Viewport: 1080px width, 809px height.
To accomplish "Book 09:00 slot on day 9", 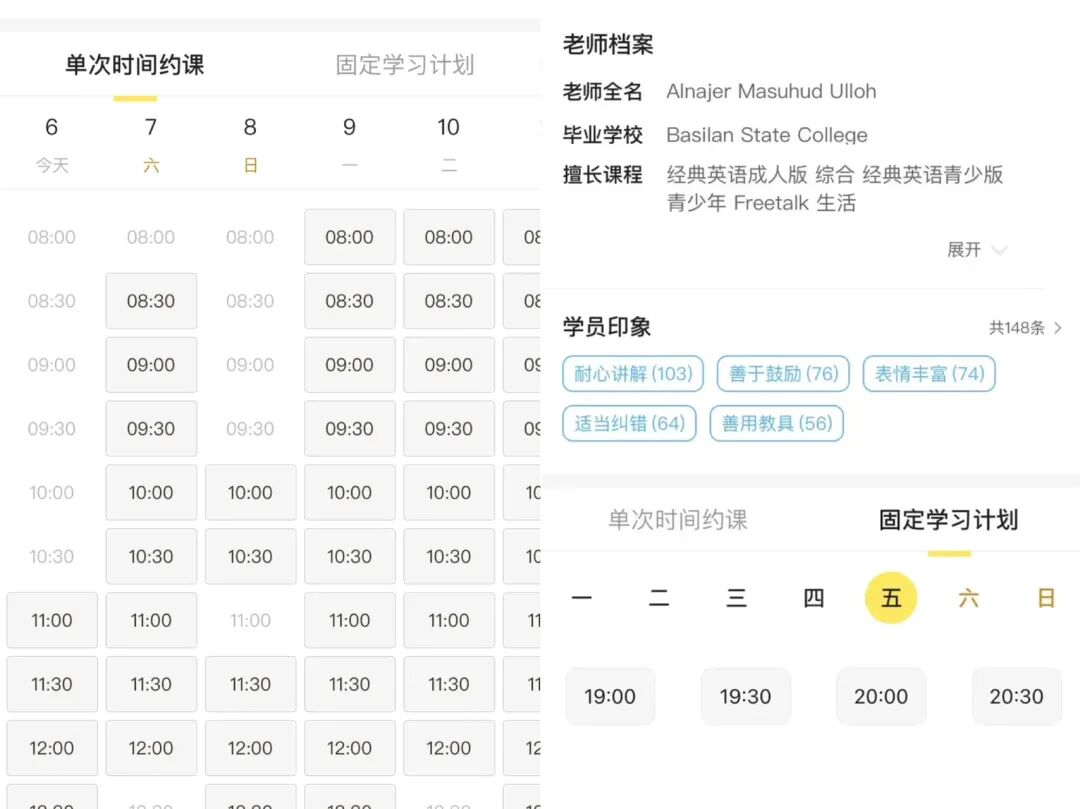I will click(349, 365).
